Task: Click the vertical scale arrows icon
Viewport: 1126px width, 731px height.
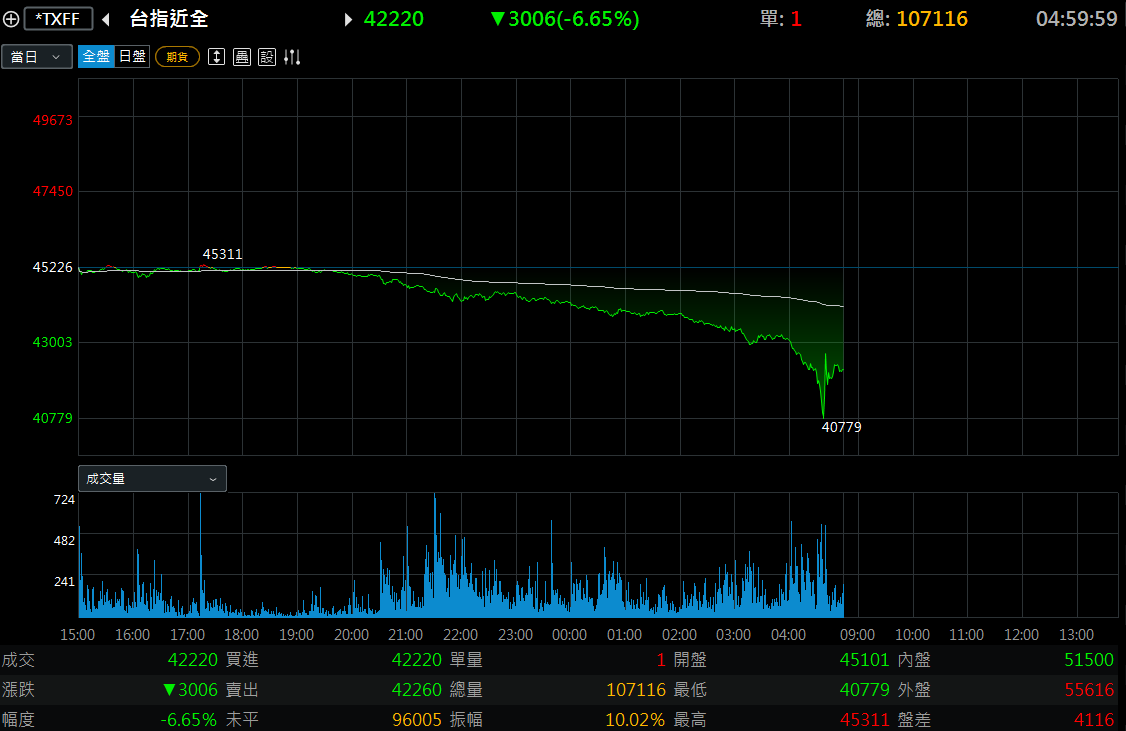Action: coord(216,57)
